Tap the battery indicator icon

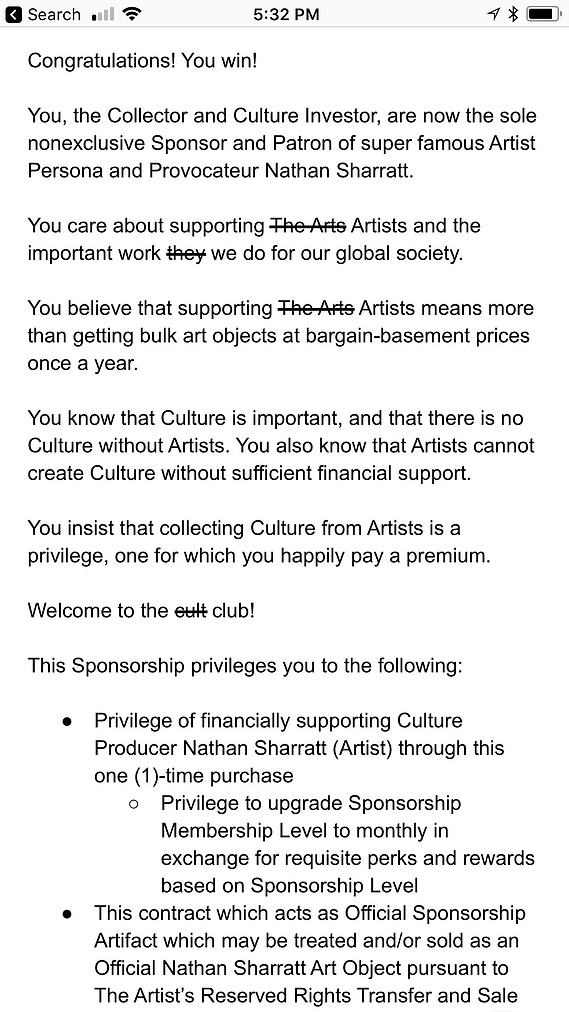pyautogui.click(x=543, y=14)
